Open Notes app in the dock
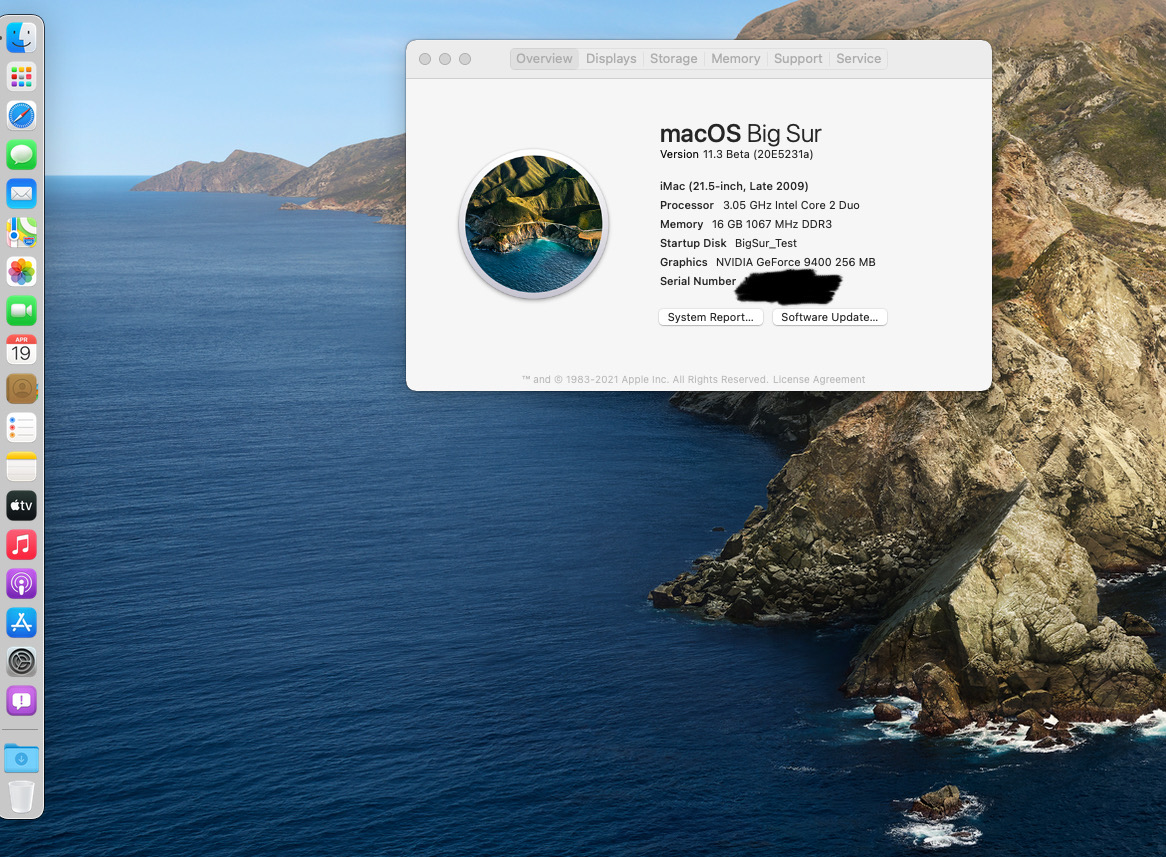 (x=22, y=466)
